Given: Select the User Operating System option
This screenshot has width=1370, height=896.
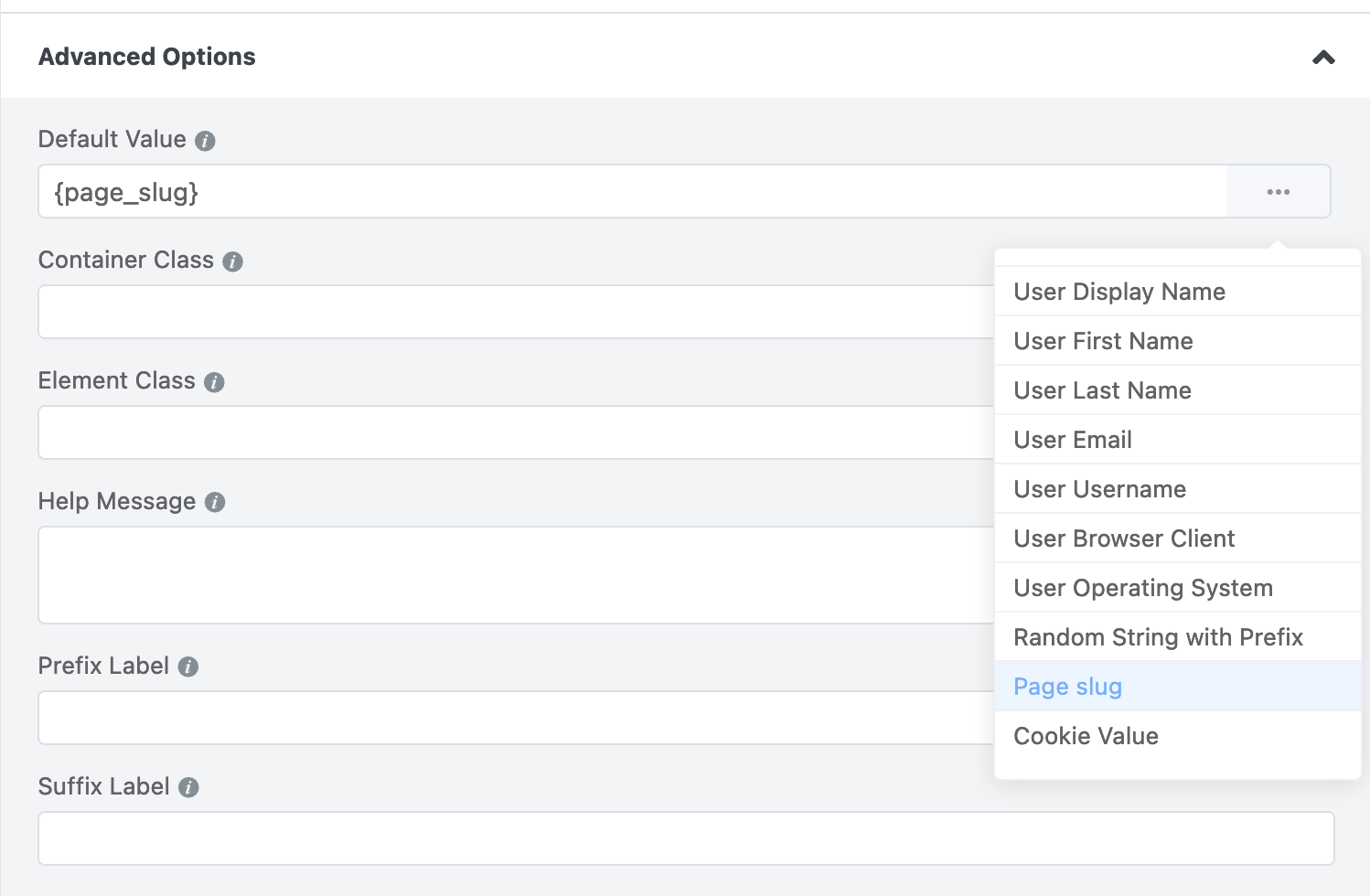Looking at the screenshot, I should [1142, 588].
